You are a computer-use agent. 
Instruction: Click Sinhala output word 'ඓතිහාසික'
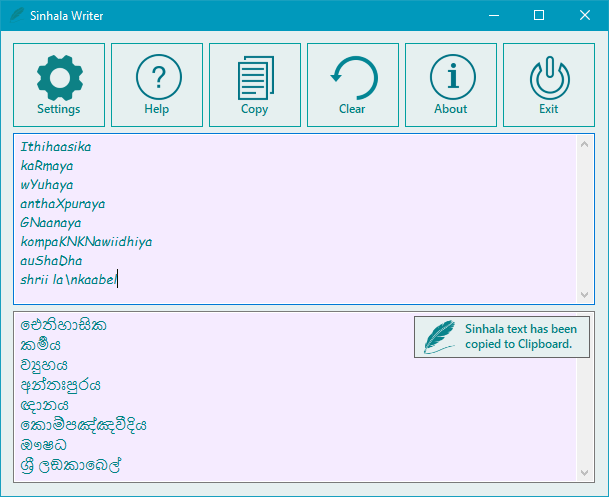coord(63,325)
